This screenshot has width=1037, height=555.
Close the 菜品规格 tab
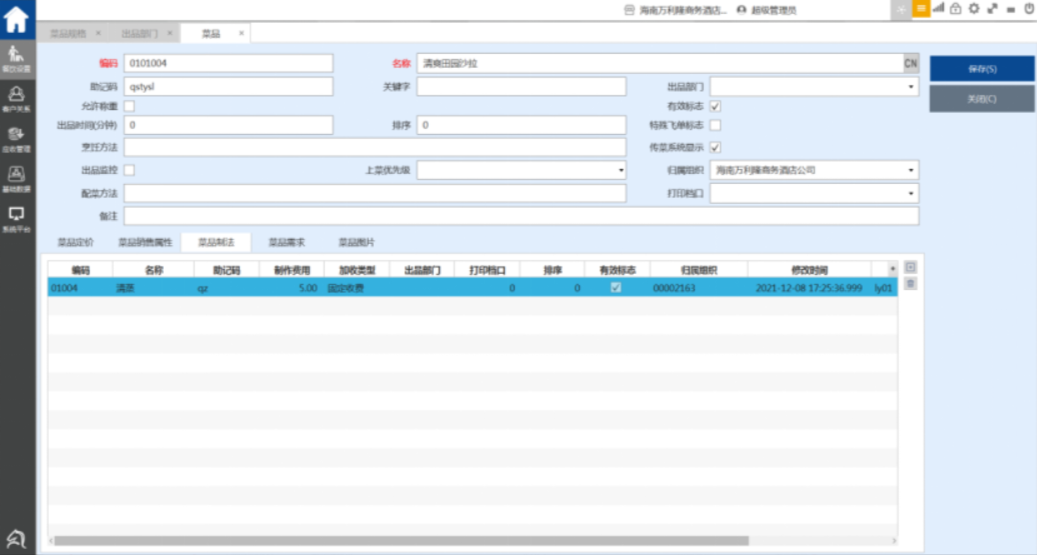pyautogui.click(x=99, y=33)
